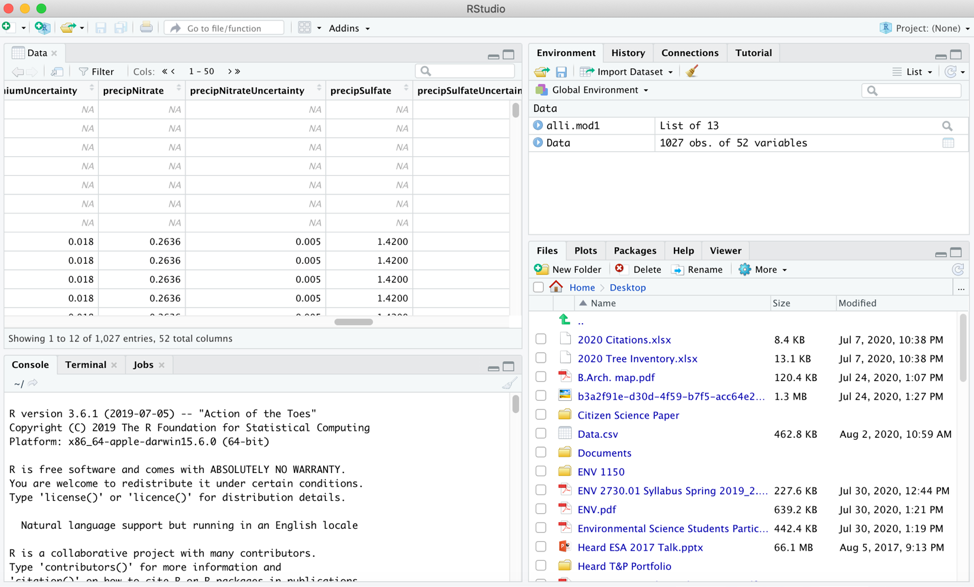This screenshot has width=974, height=587.
Task: Click the load workspace folder icon
Action: pyautogui.click(x=541, y=72)
